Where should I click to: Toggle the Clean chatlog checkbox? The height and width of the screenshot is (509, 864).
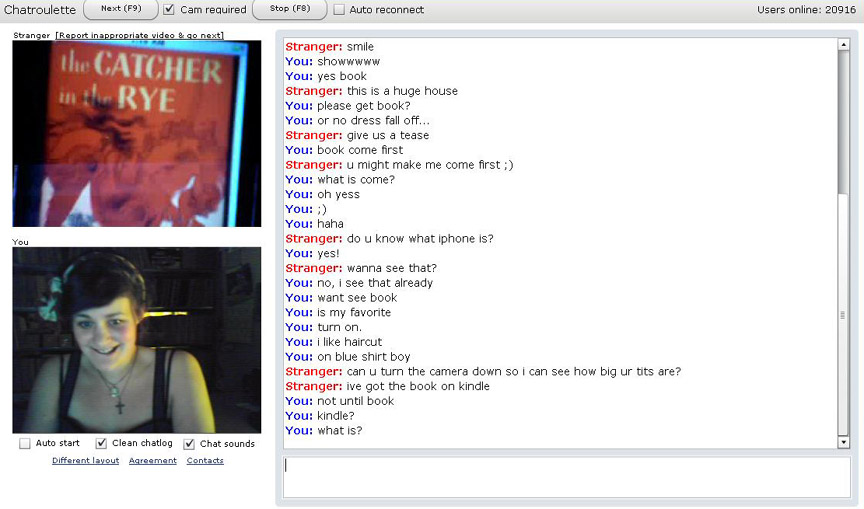click(x=101, y=443)
